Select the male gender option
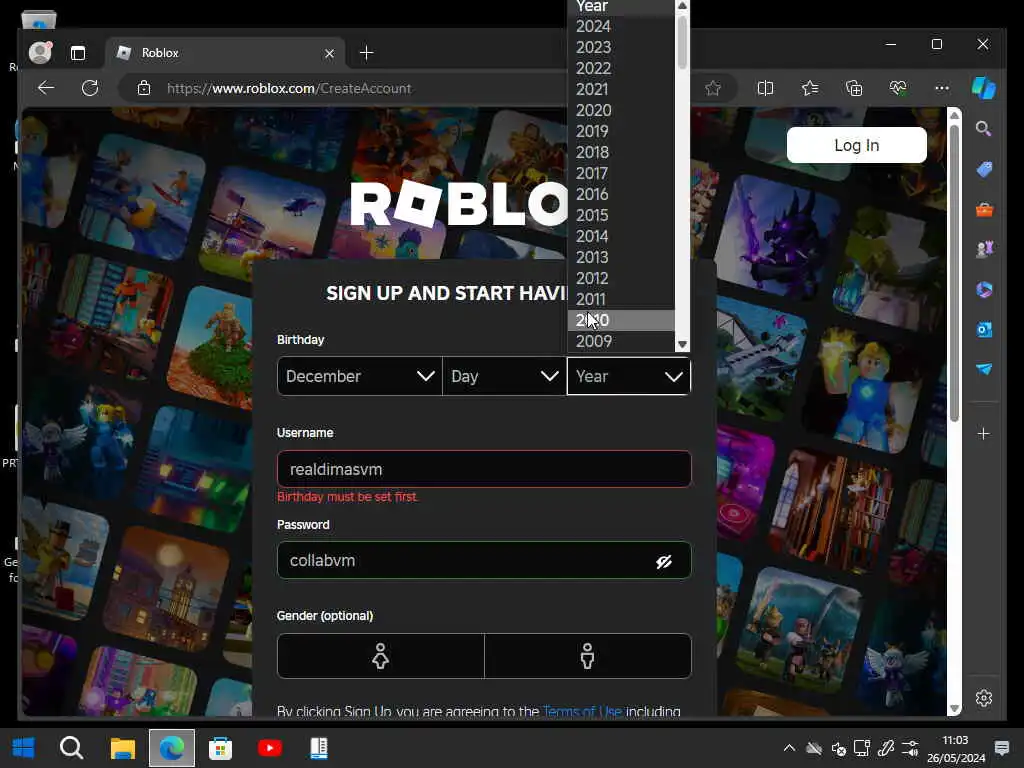The image size is (1024, 768). (x=588, y=656)
